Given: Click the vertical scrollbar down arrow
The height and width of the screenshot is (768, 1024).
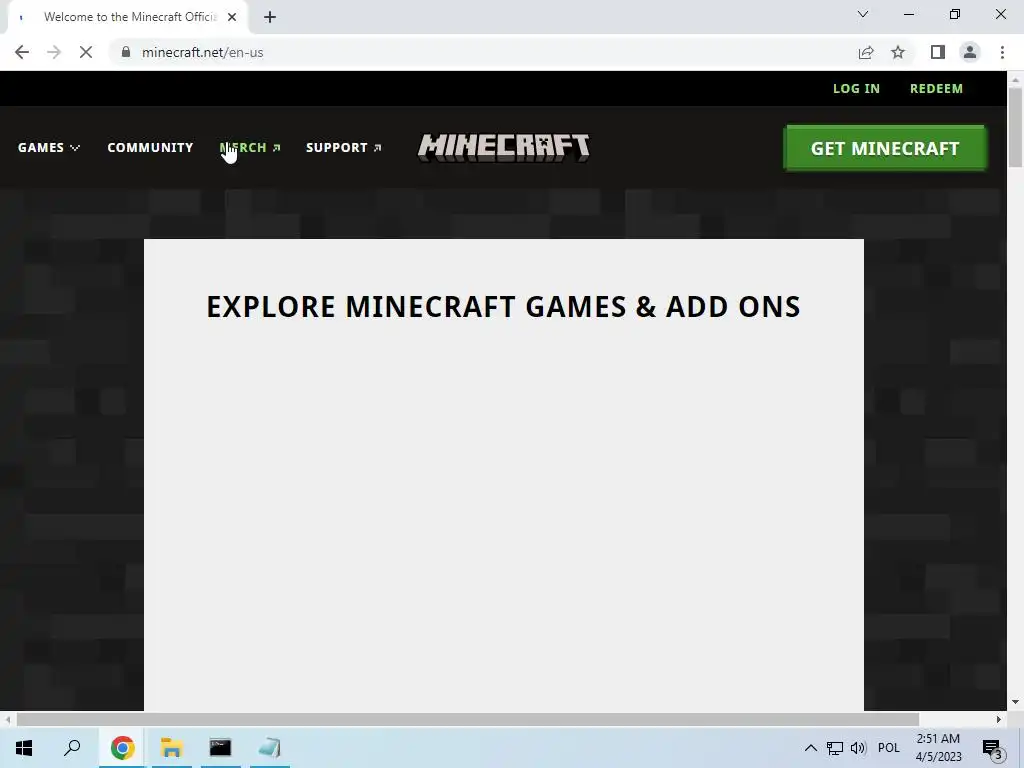Looking at the screenshot, I should coord(1015,702).
